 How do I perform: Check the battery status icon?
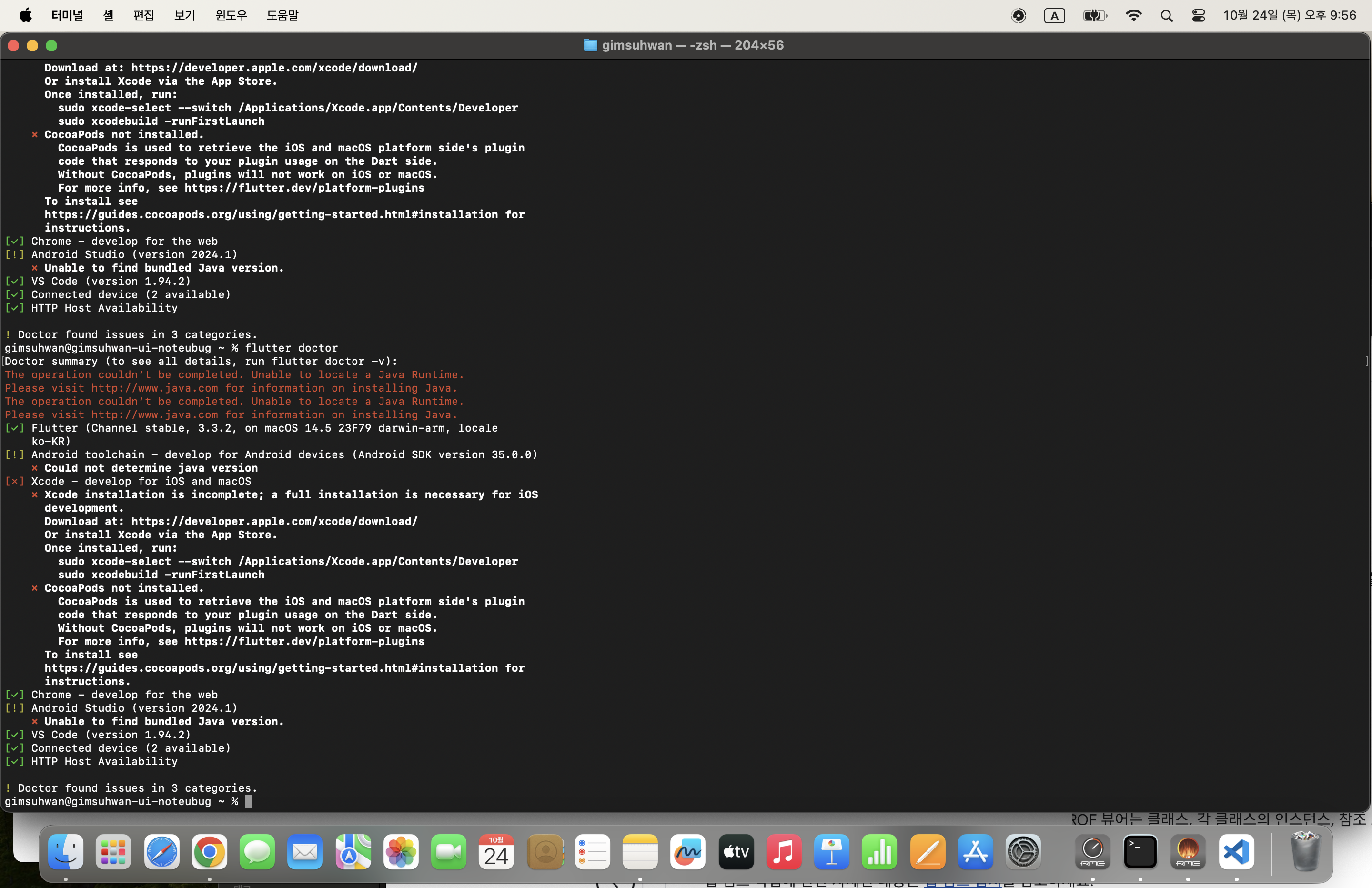pyautogui.click(x=1095, y=16)
